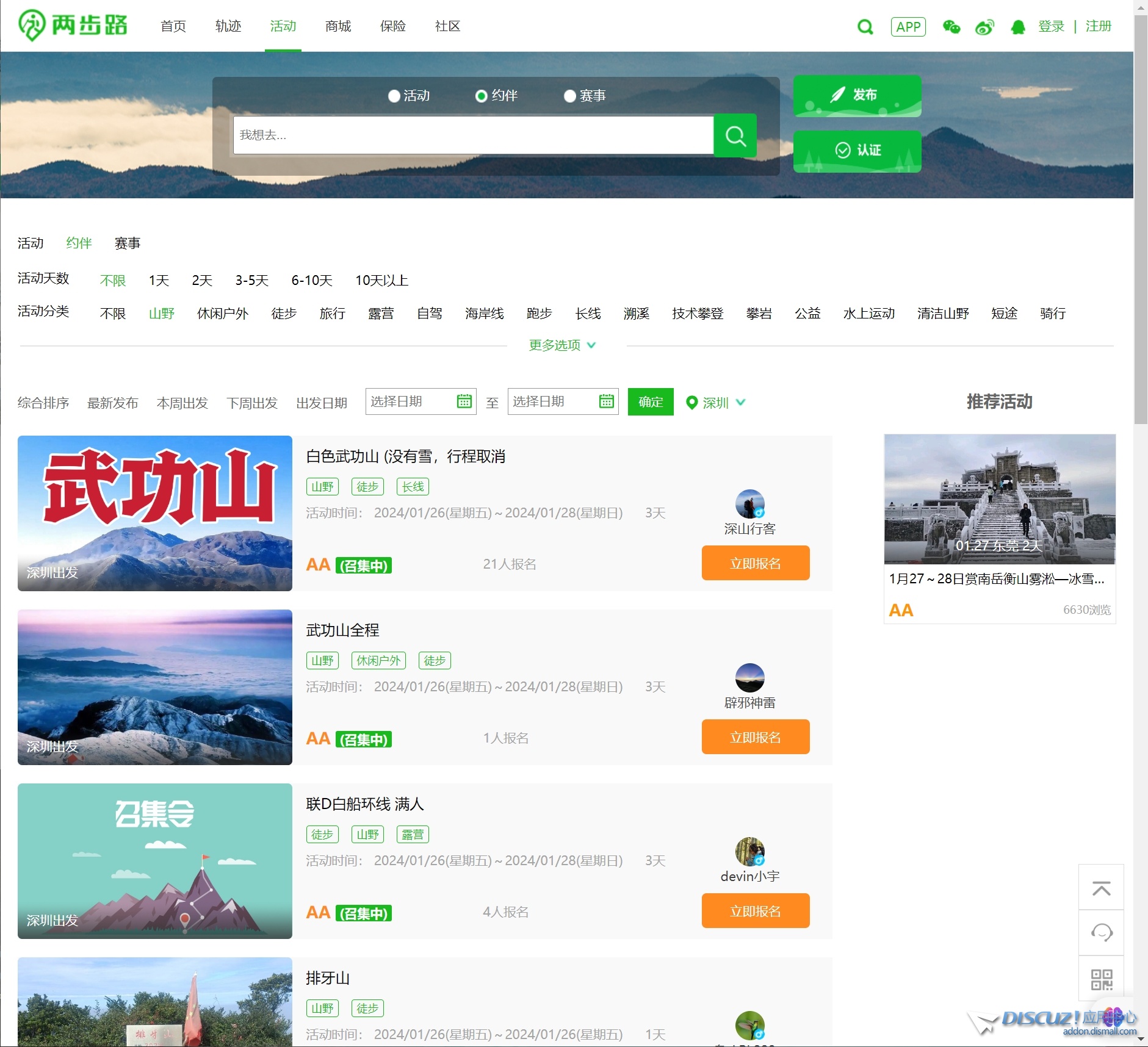Select the 赛事 radio button

pyautogui.click(x=569, y=96)
